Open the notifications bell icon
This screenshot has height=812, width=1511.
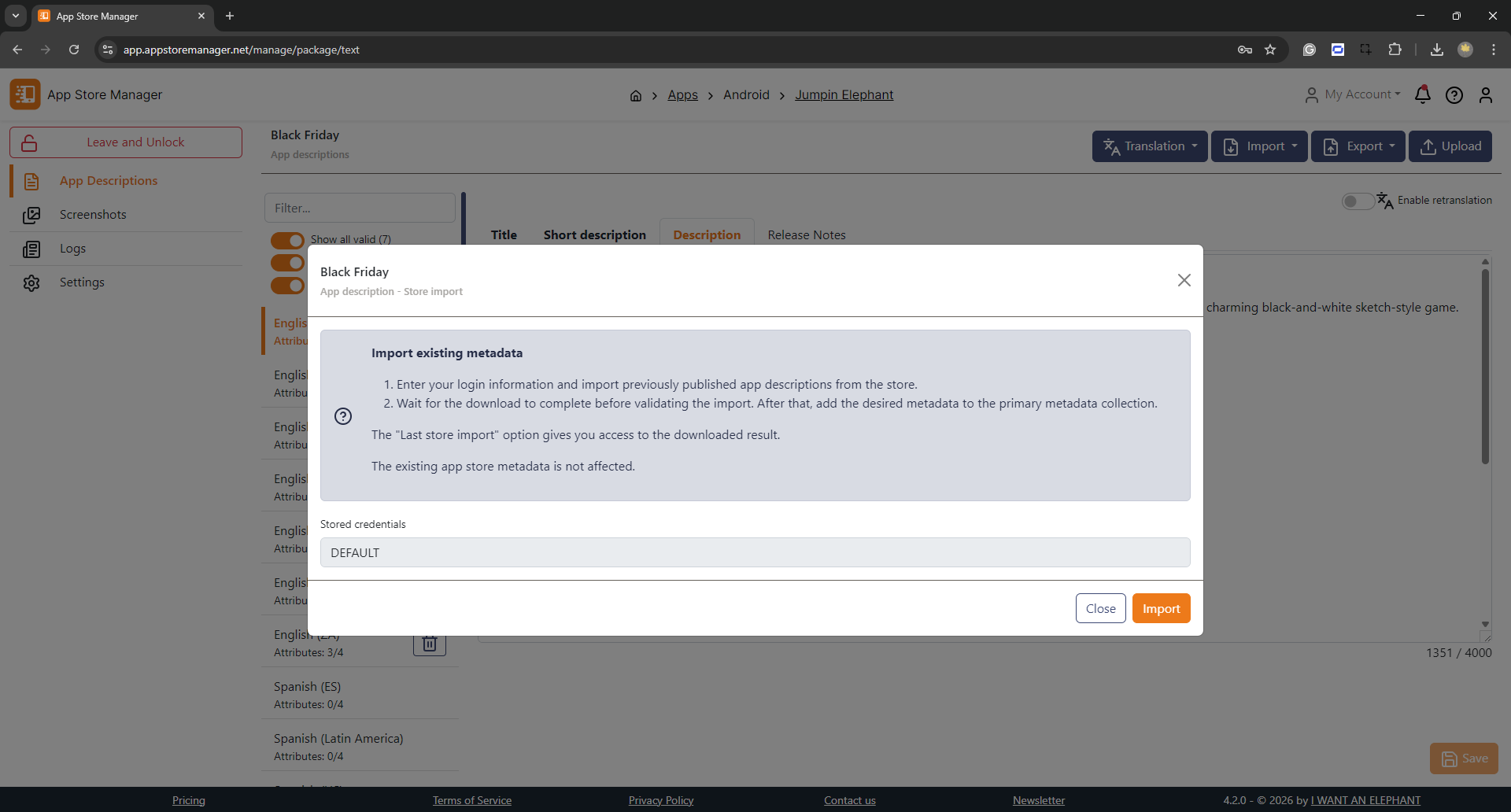[x=1422, y=95]
